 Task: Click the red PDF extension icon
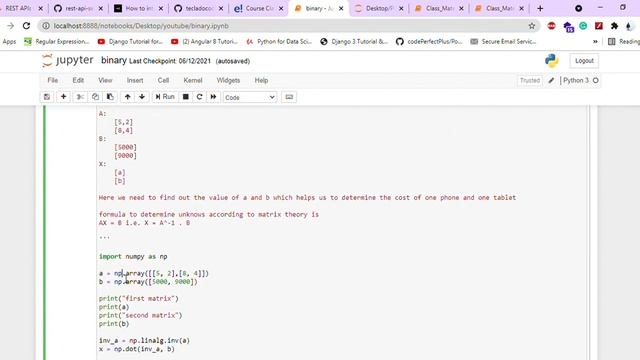click(x=599, y=26)
